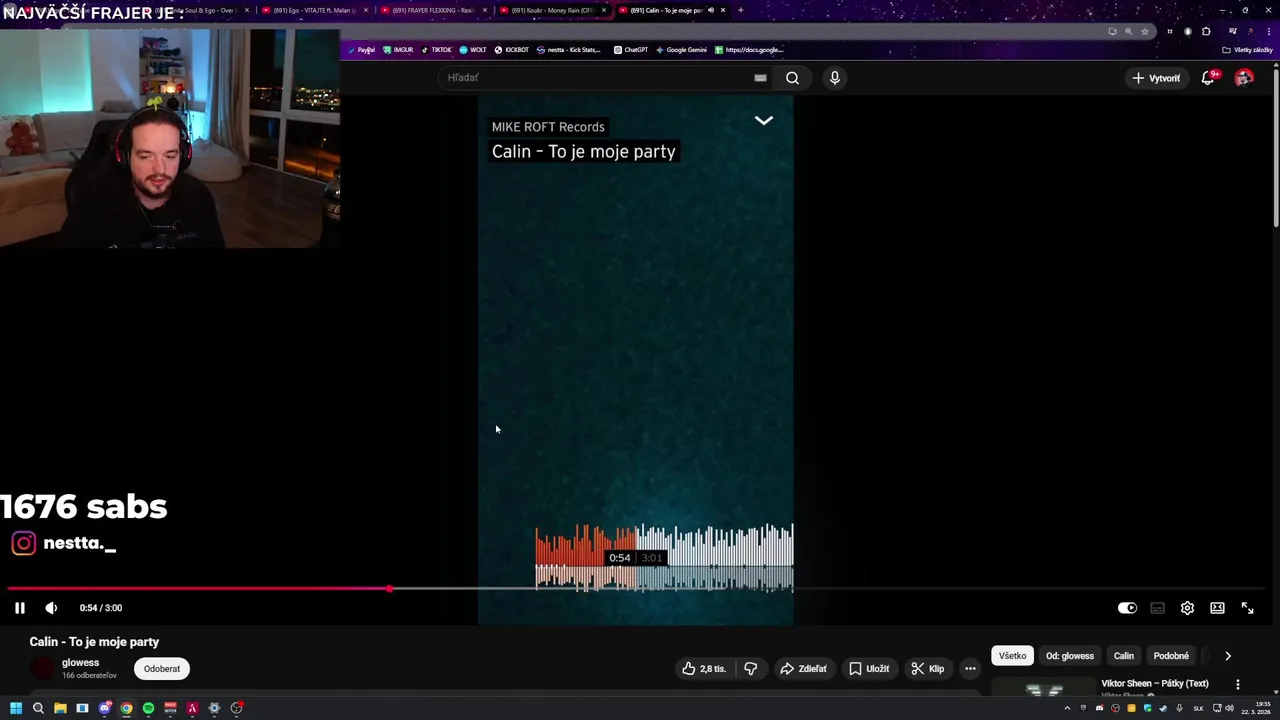Open the PayPal bookmark
Viewport: 1280px width, 720px height.
tap(362, 50)
